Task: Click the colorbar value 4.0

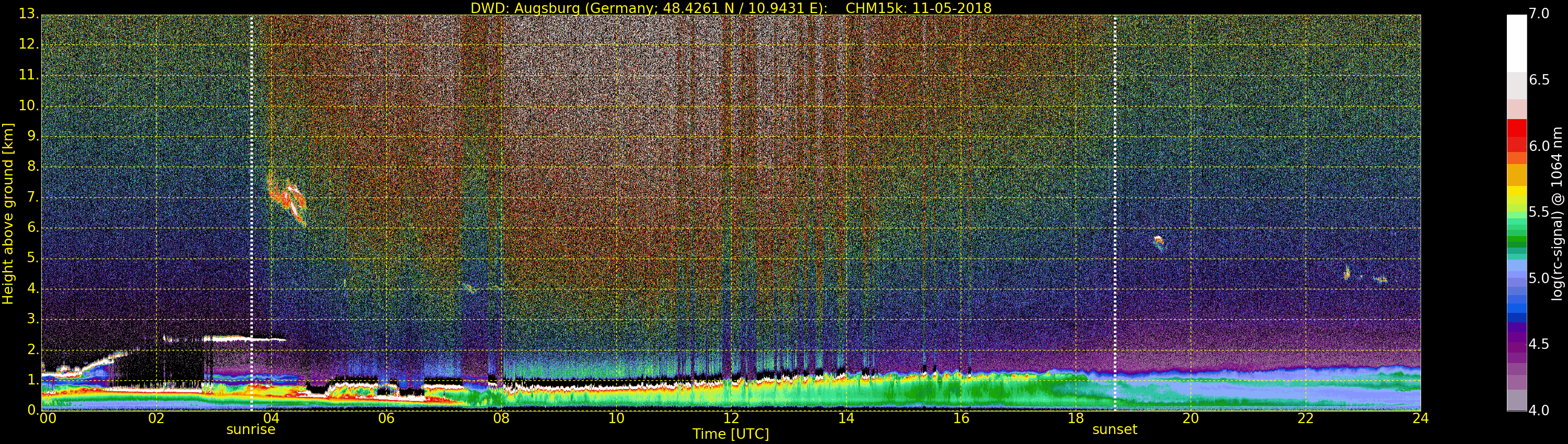Action: pyautogui.click(x=1539, y=411)
